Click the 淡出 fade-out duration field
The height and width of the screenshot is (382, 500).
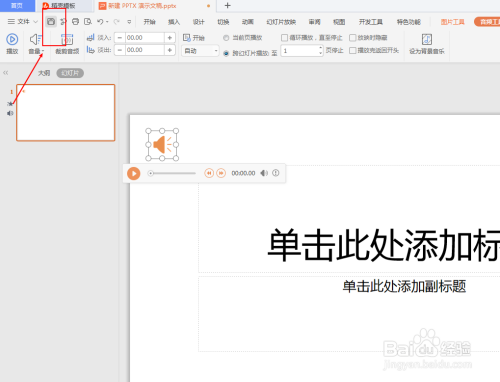point(145,50)
